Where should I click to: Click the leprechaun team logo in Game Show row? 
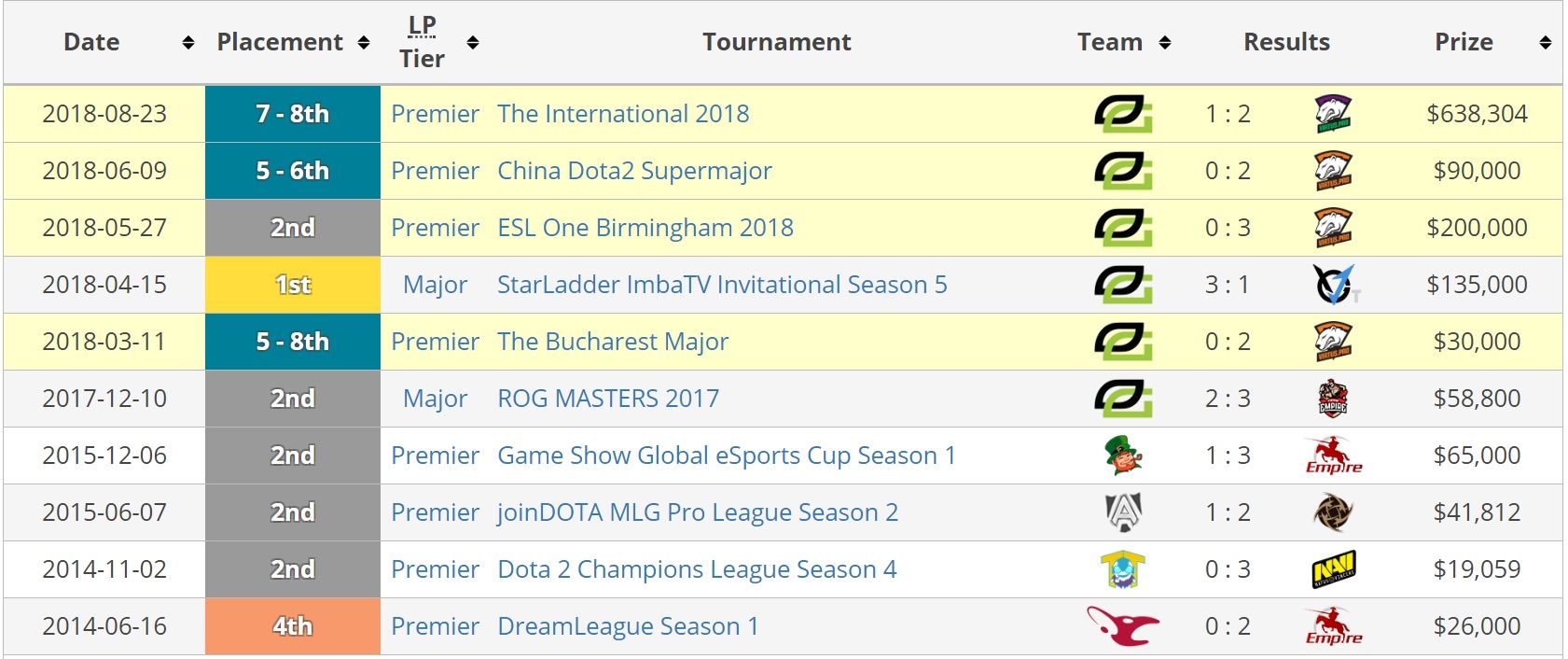1123,456
